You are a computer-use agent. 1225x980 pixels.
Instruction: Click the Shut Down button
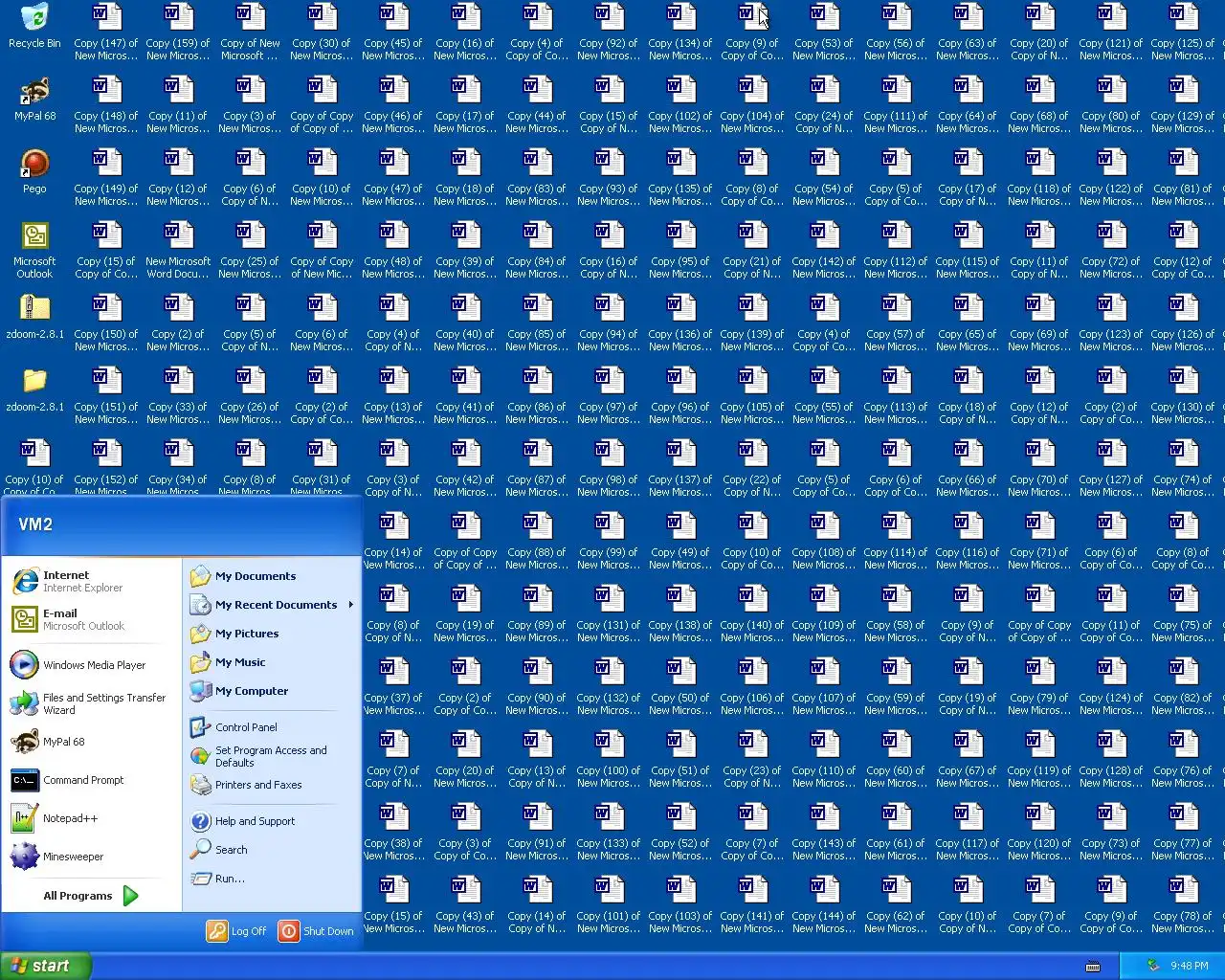[316, 931]
